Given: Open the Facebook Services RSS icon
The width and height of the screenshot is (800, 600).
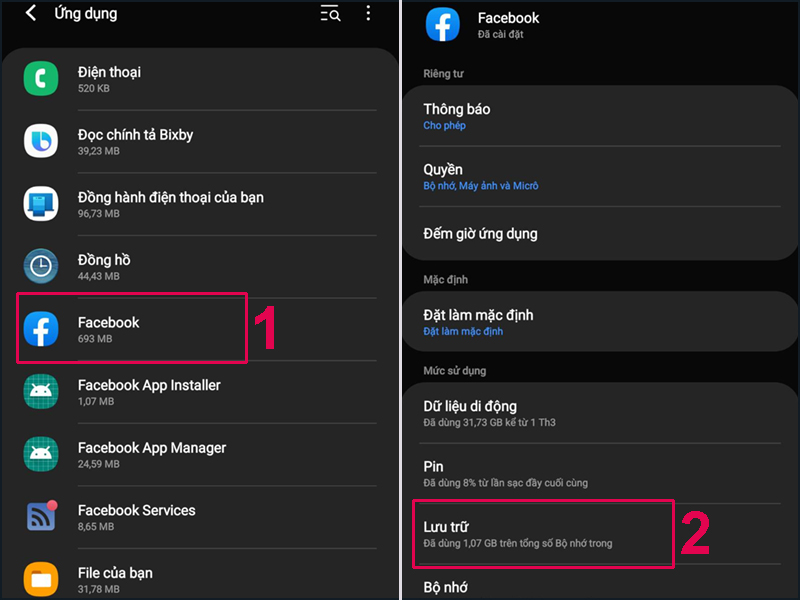Looking at the screenshot, I should point(40,517).
